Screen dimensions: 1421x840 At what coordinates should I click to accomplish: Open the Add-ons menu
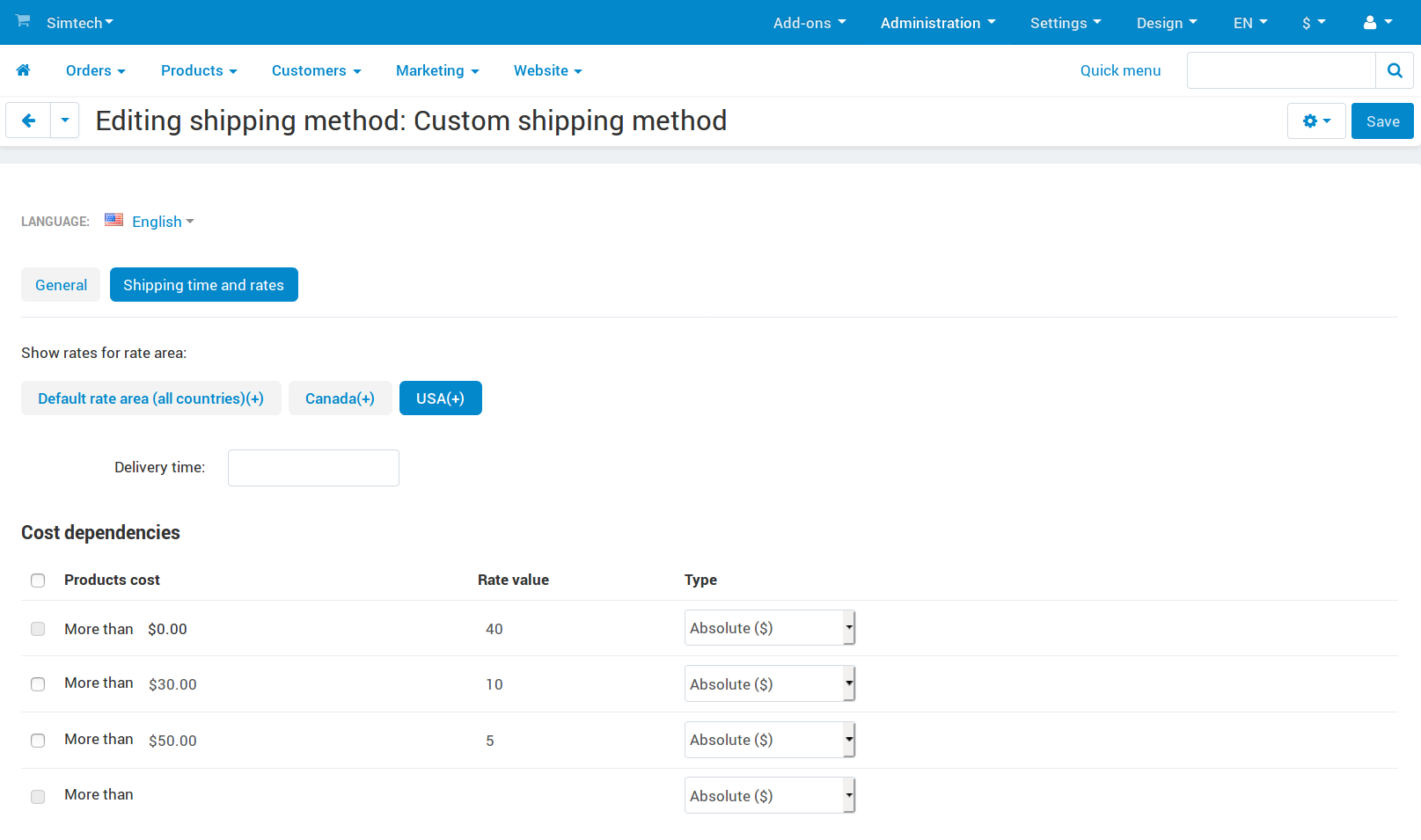pyautogui.click(x=809, y=23)
